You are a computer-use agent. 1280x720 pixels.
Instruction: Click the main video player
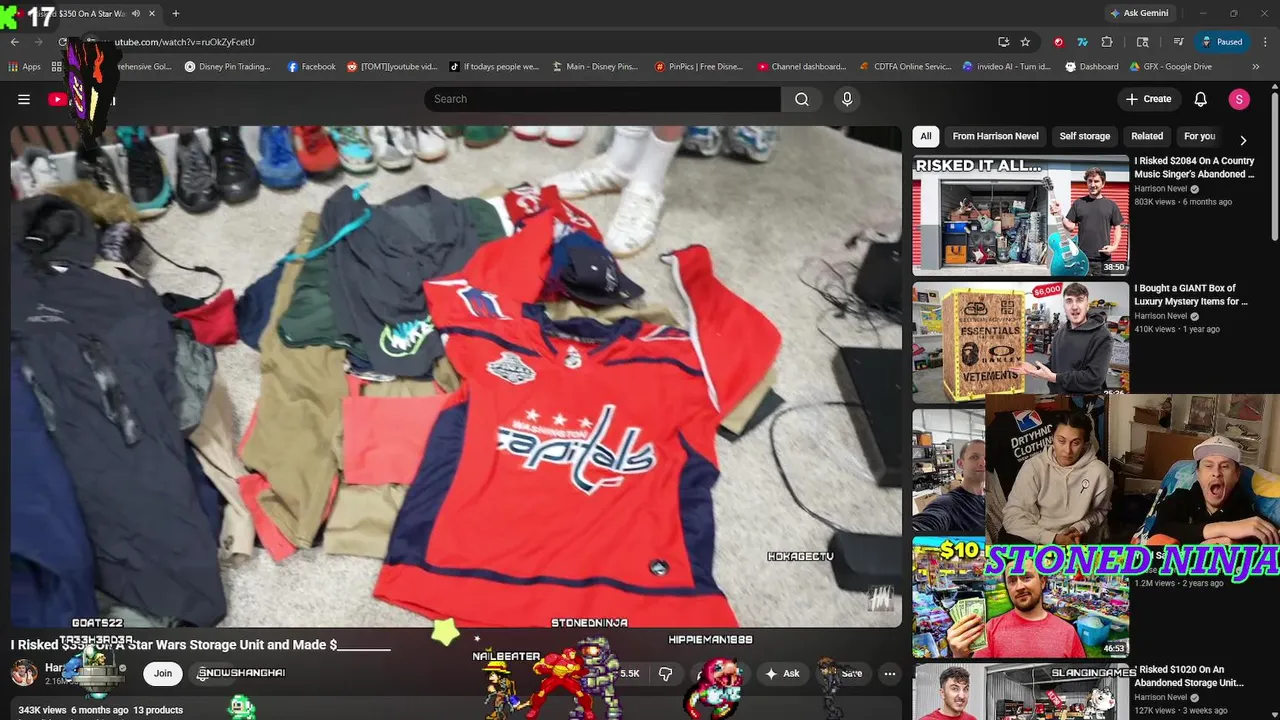(x=456, y=375)
